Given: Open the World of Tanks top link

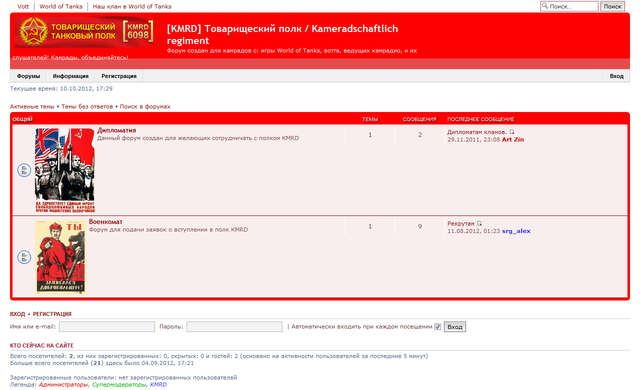Looking at the screenshot, I should tap(61, 7).
